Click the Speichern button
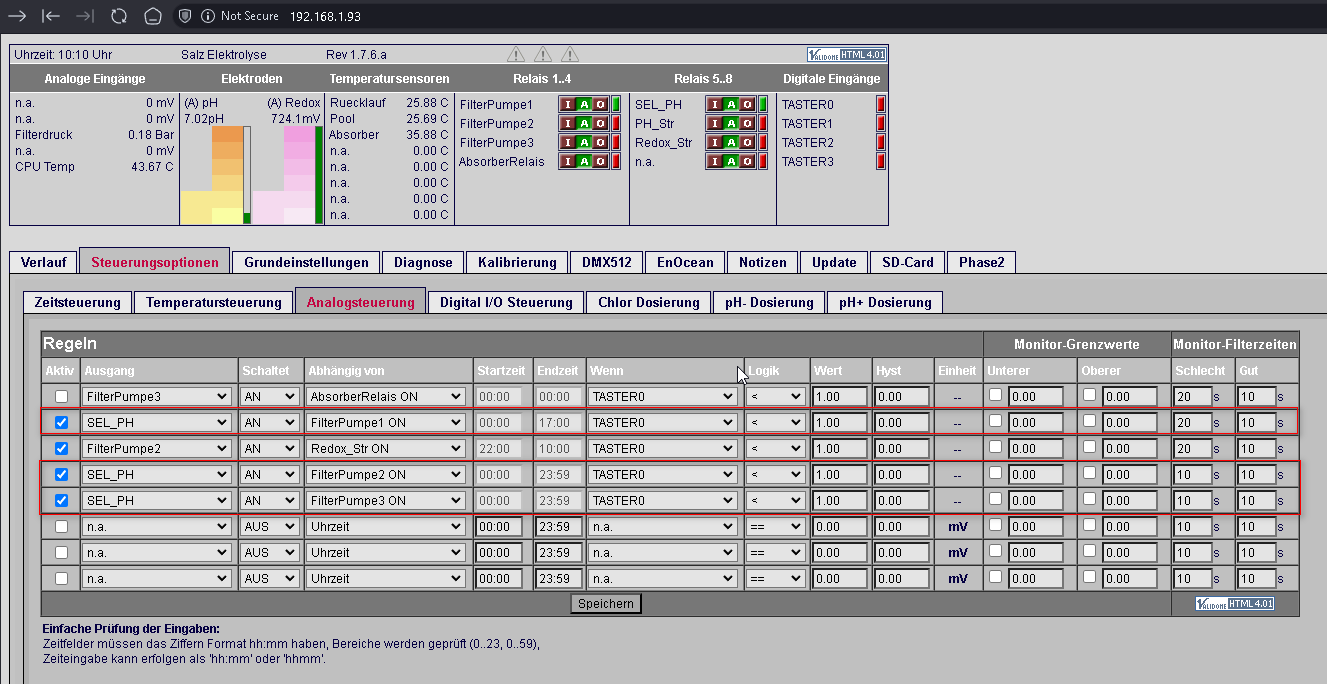This screenshot has width=1327, height=684. point(606,603)
